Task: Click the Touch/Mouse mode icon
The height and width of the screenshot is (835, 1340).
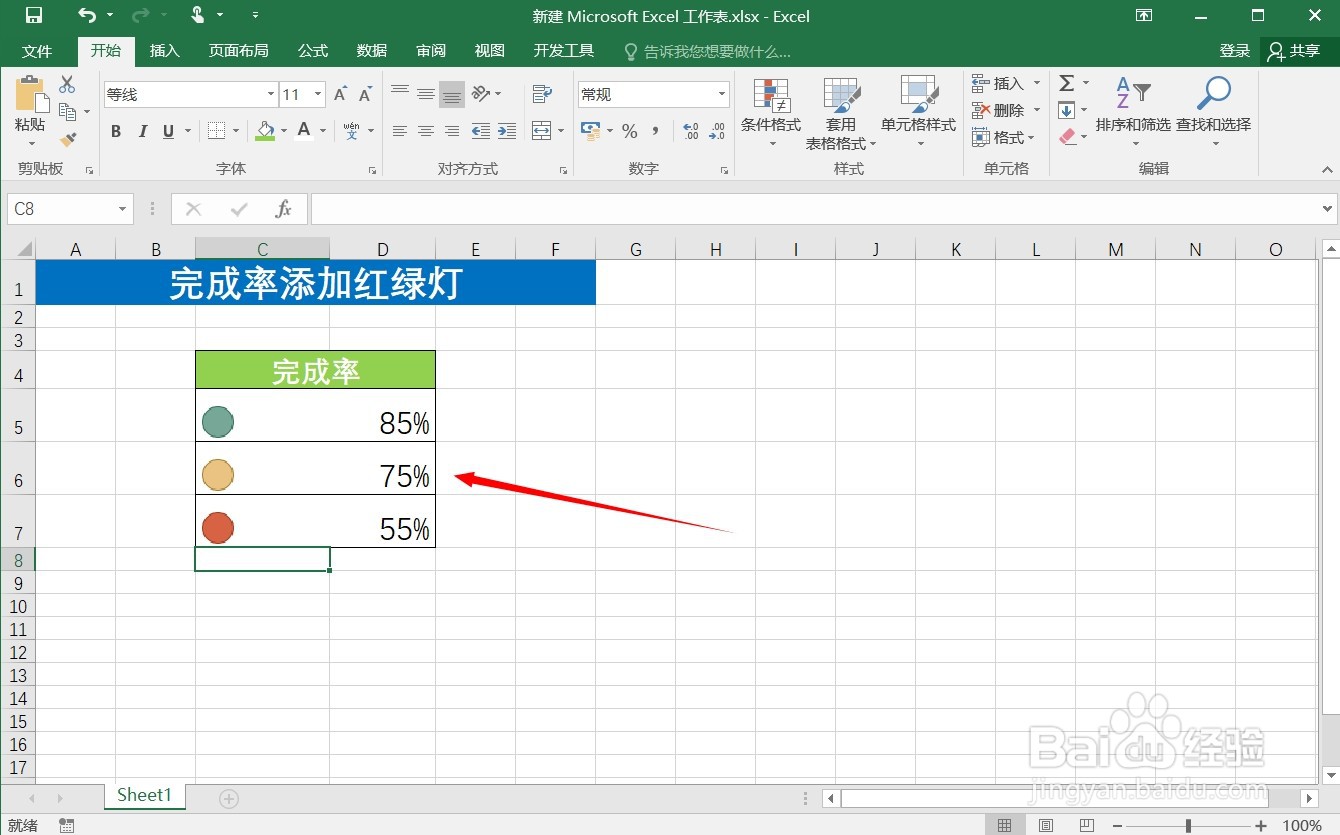Action: pos(197,15)
